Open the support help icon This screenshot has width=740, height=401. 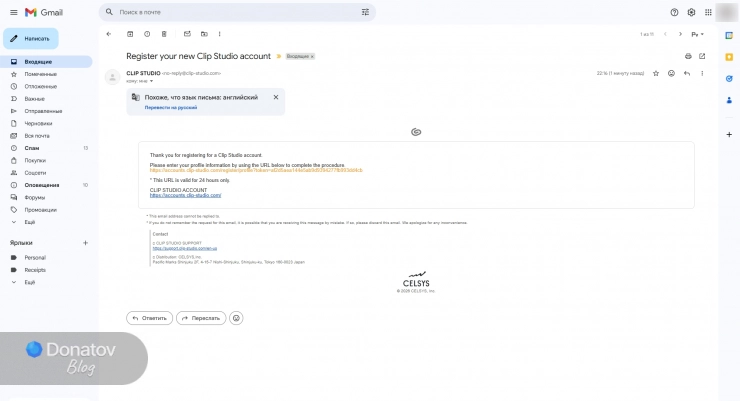tap(674, 12)
